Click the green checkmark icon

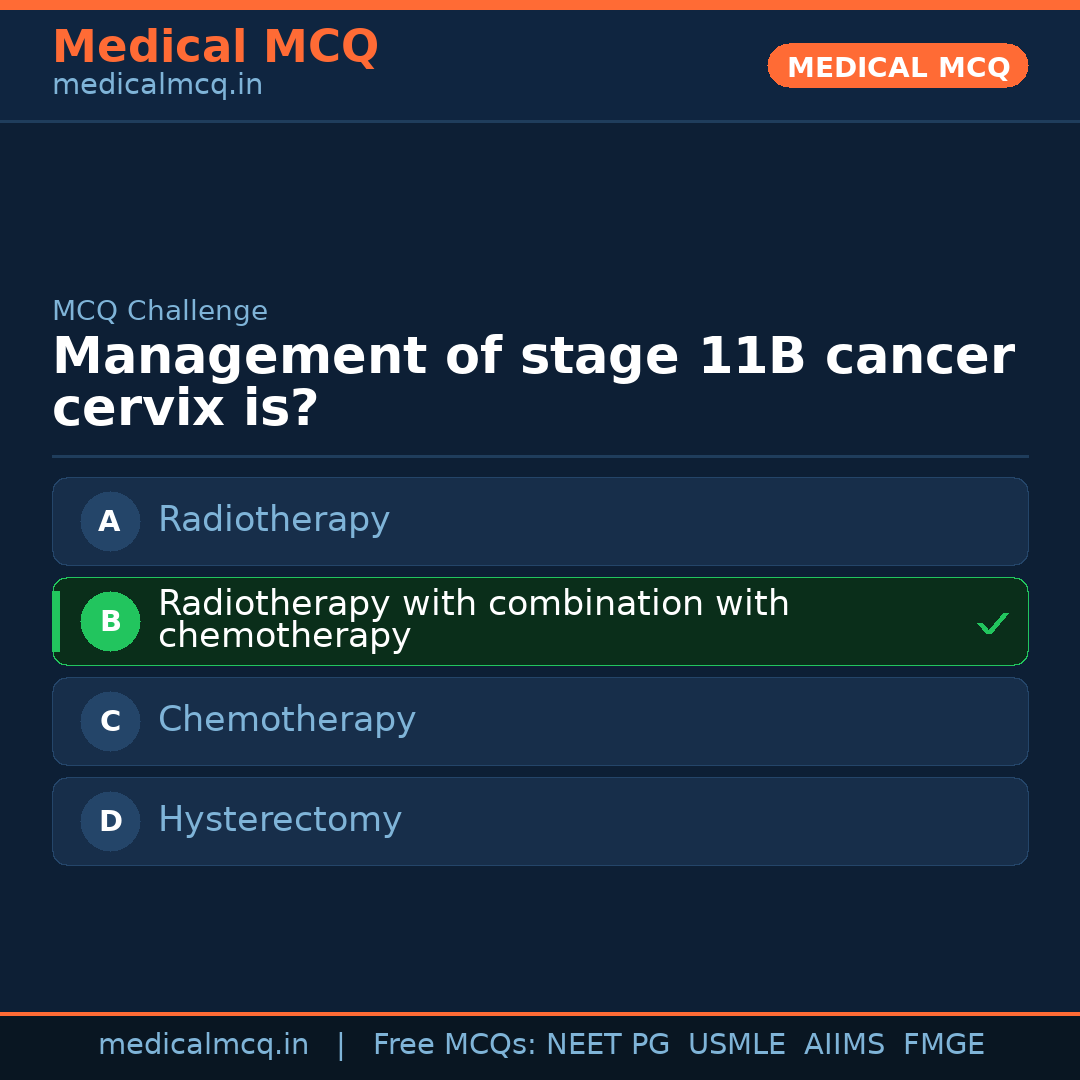(x=992, y=624)
